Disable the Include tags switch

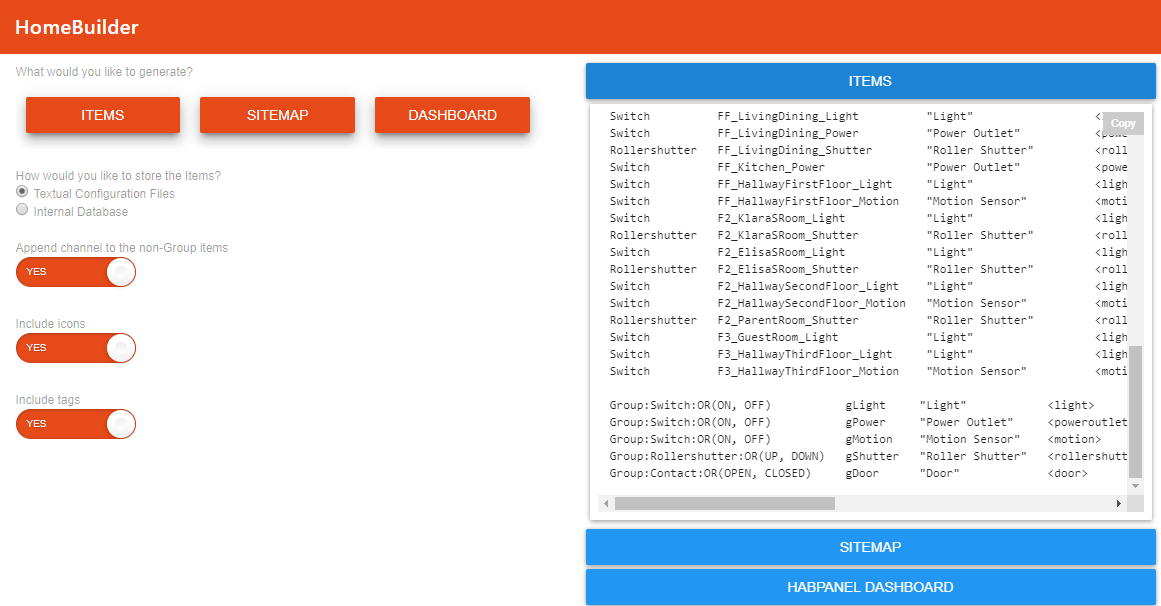point(76,424)
